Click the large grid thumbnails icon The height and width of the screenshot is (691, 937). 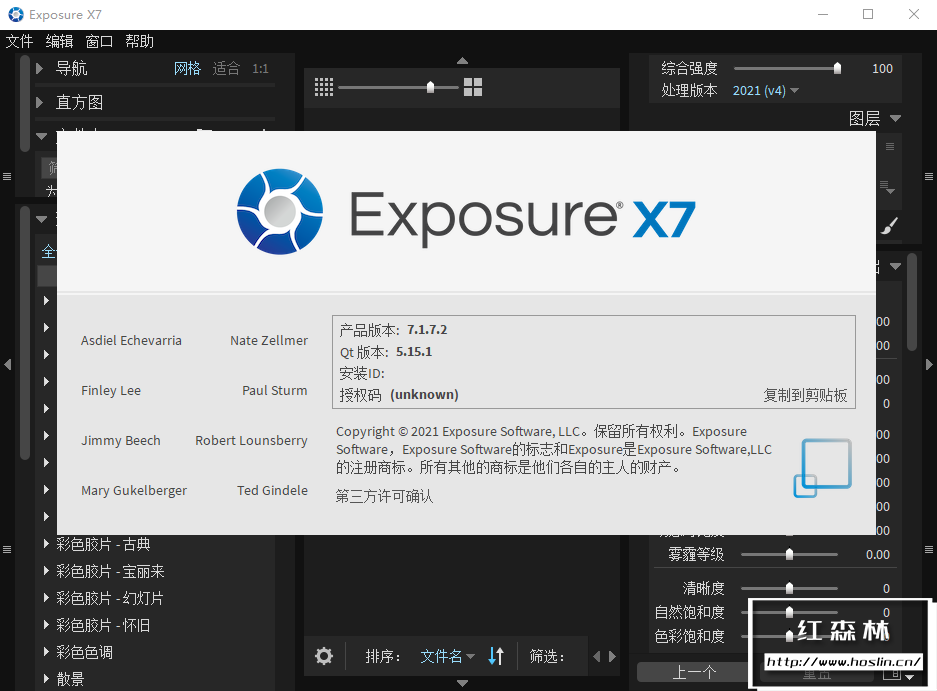473,87
